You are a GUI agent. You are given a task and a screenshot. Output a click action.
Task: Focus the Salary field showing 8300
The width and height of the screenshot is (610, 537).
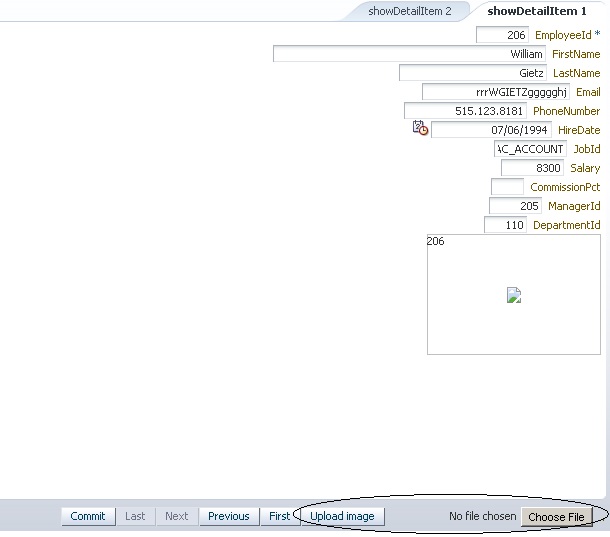[x=532, y=168]
